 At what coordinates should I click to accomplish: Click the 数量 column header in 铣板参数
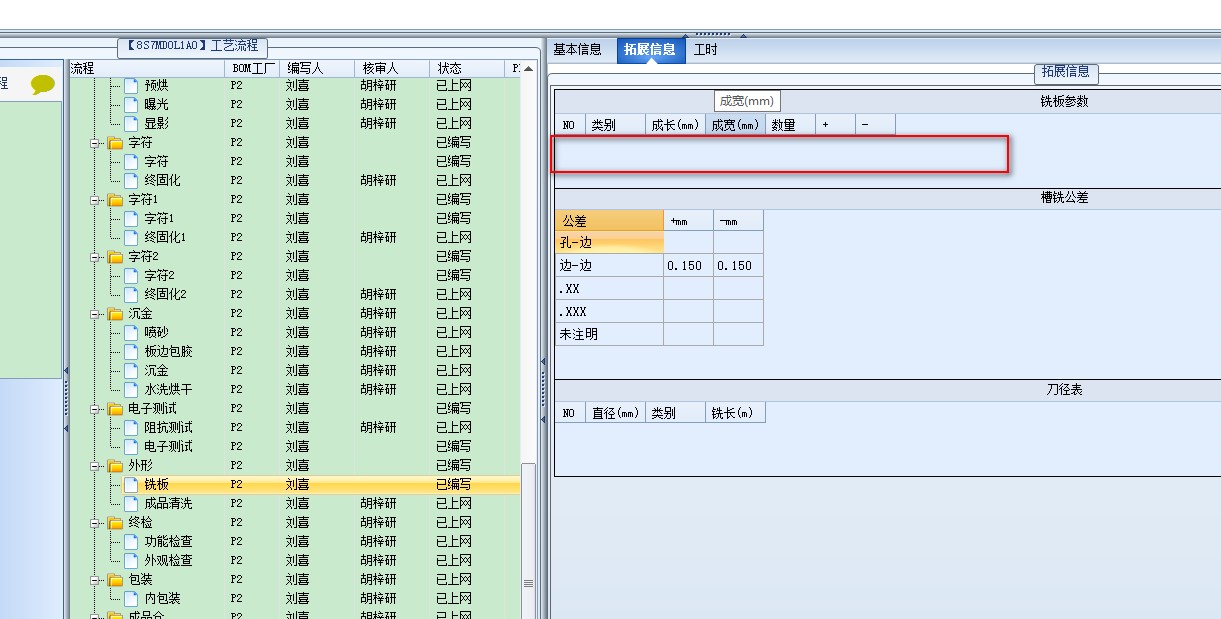[x=790, y=125]
